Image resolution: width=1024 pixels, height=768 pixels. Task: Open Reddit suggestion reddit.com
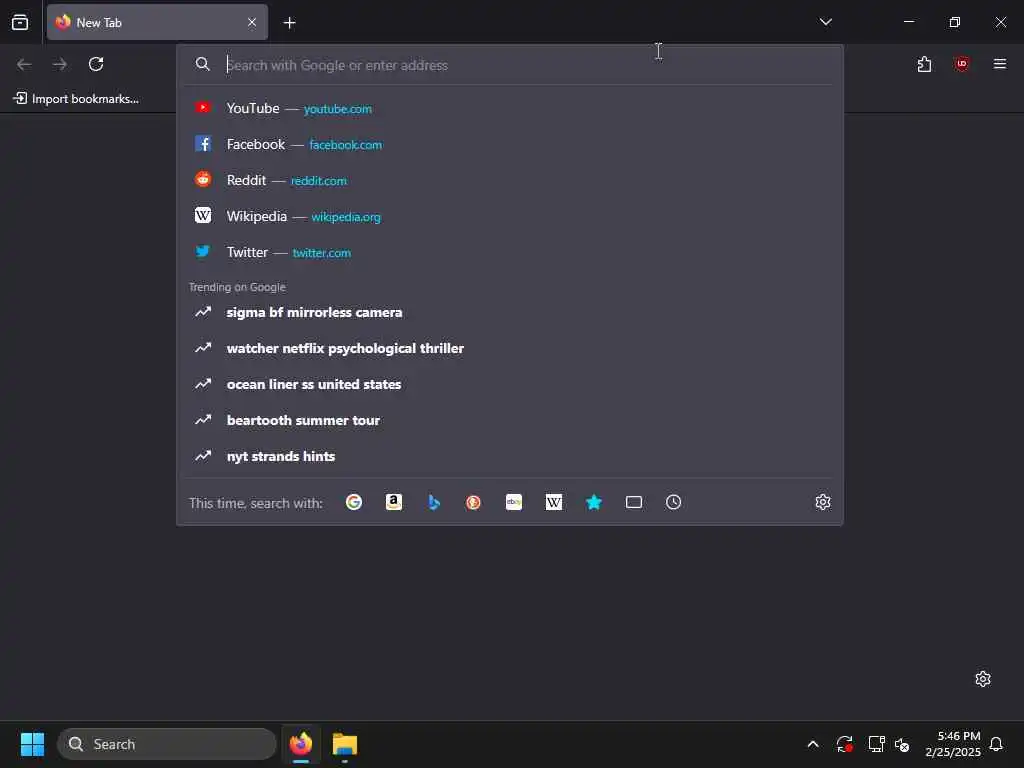pos(509,180)
